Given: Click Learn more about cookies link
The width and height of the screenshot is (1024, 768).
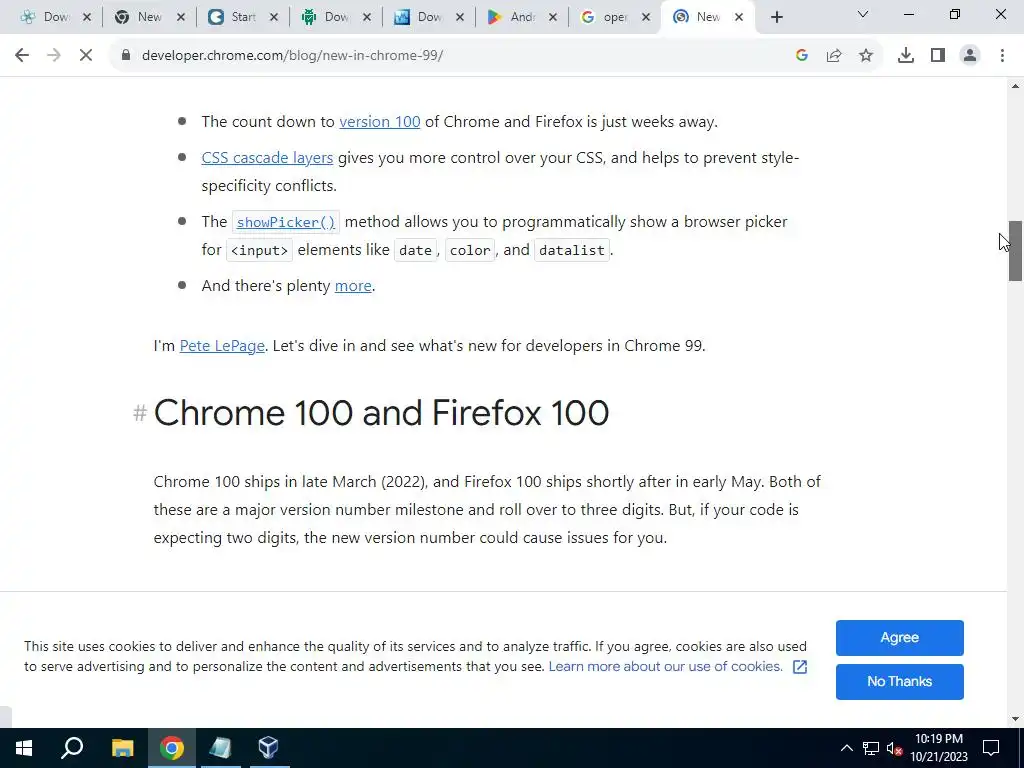Looking at the screenshot, I should pyautogui.click(x=665, y=667).
